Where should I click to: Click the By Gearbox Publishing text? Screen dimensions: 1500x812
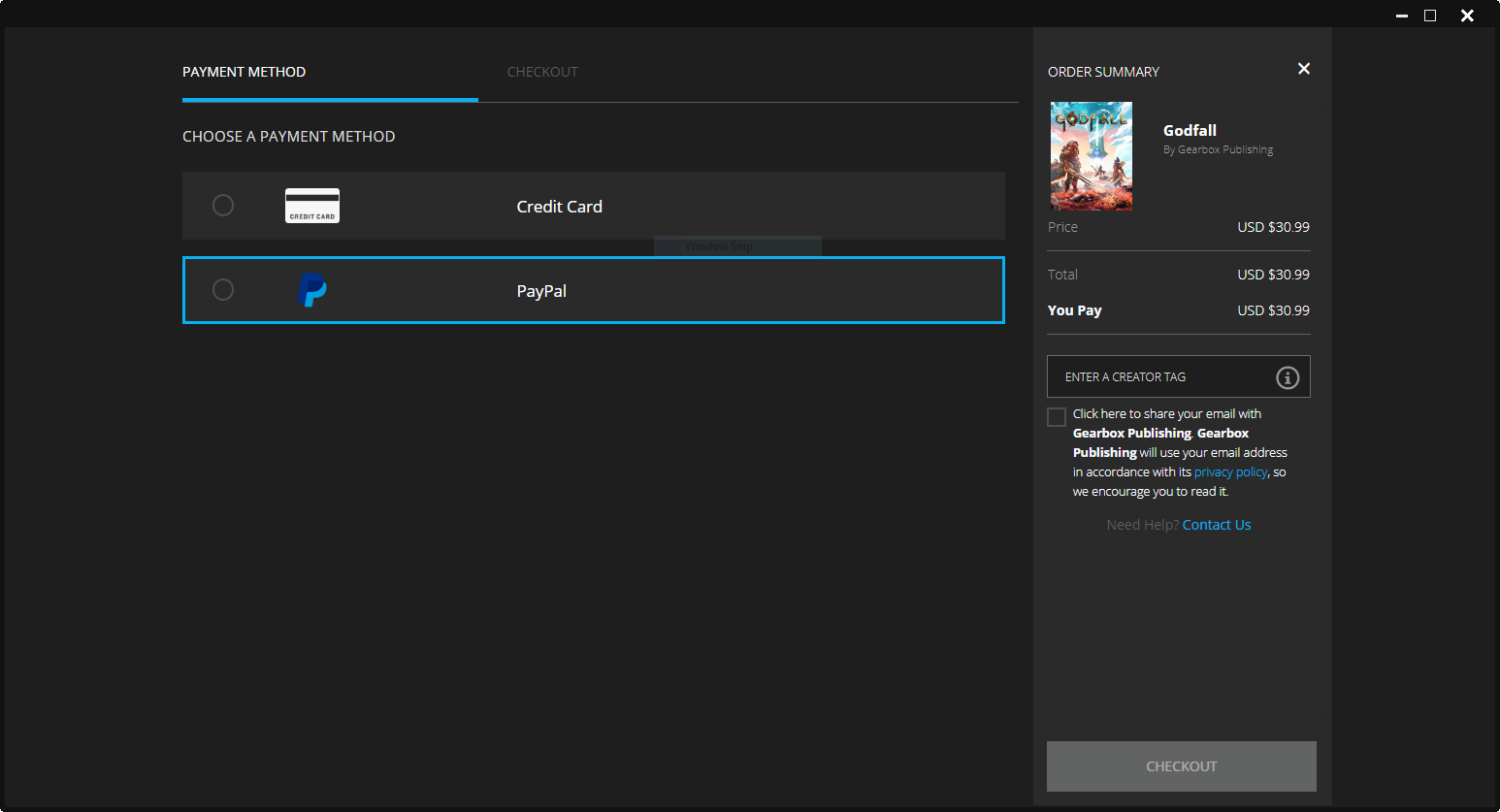coord(1219,149)
